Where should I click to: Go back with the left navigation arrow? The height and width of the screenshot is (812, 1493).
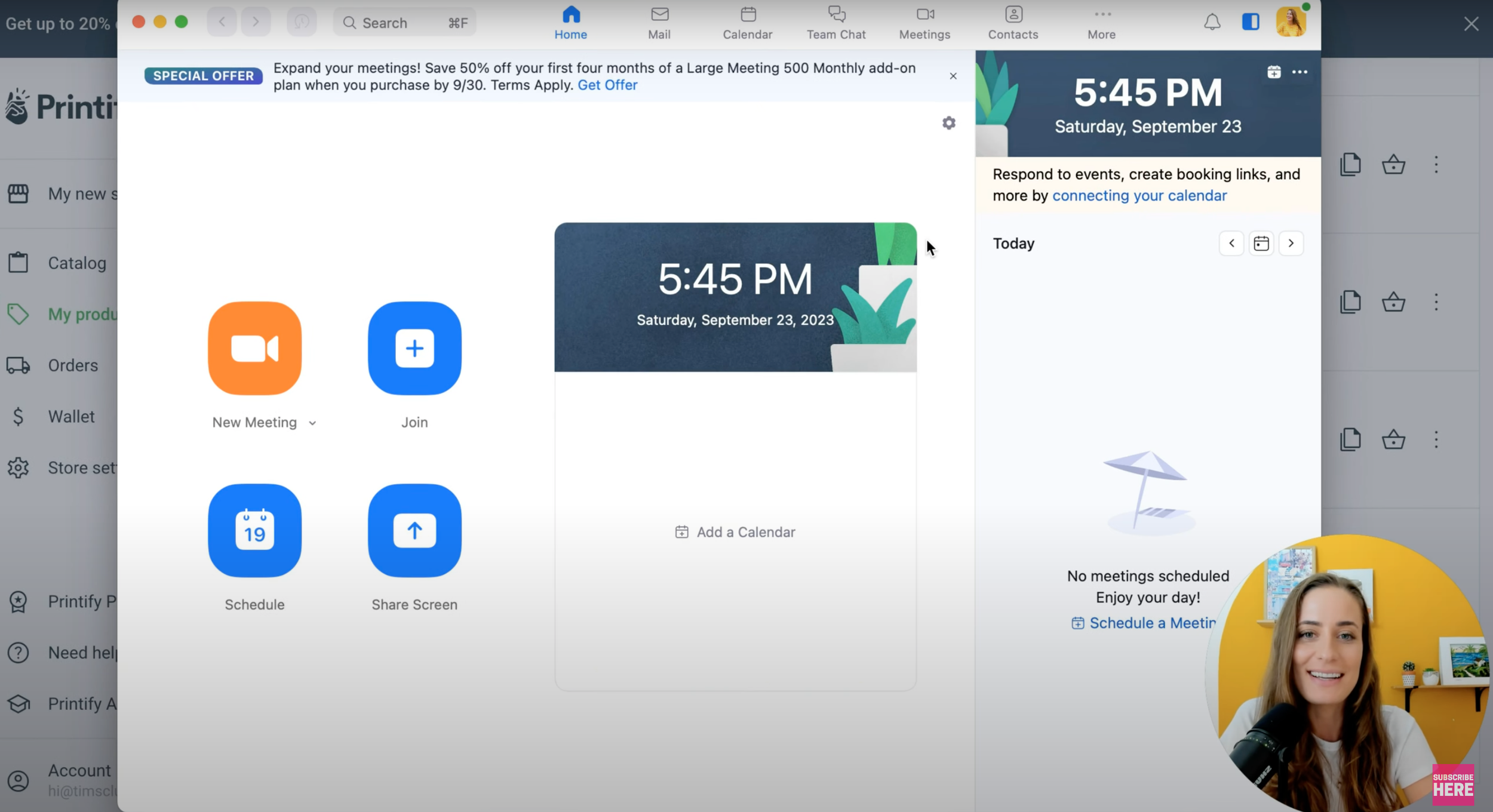[x=222, y=23]
